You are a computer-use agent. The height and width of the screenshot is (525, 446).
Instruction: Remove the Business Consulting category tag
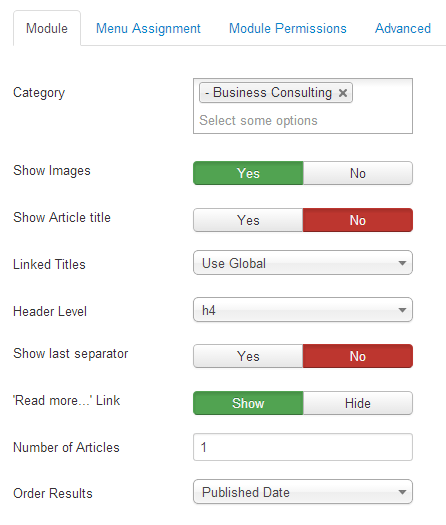tap(343, 93)
